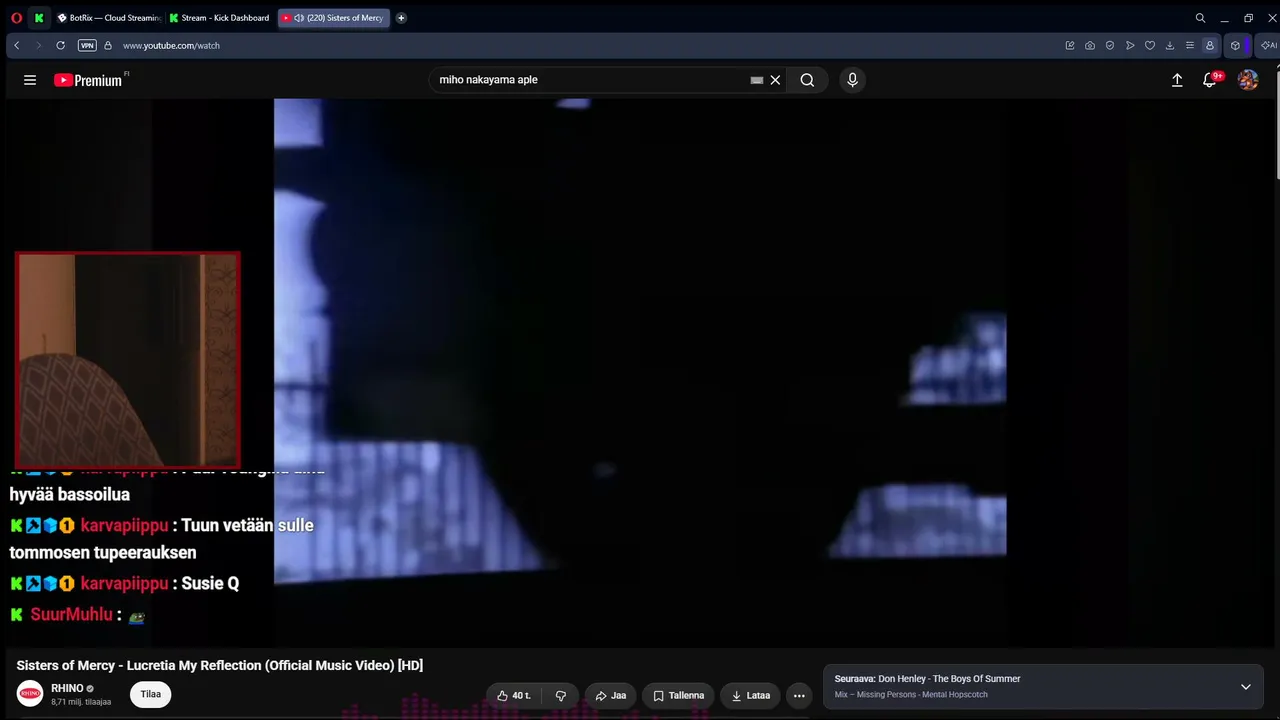
Task: Open the browser downloads panel
Action: pos(1170,45)
